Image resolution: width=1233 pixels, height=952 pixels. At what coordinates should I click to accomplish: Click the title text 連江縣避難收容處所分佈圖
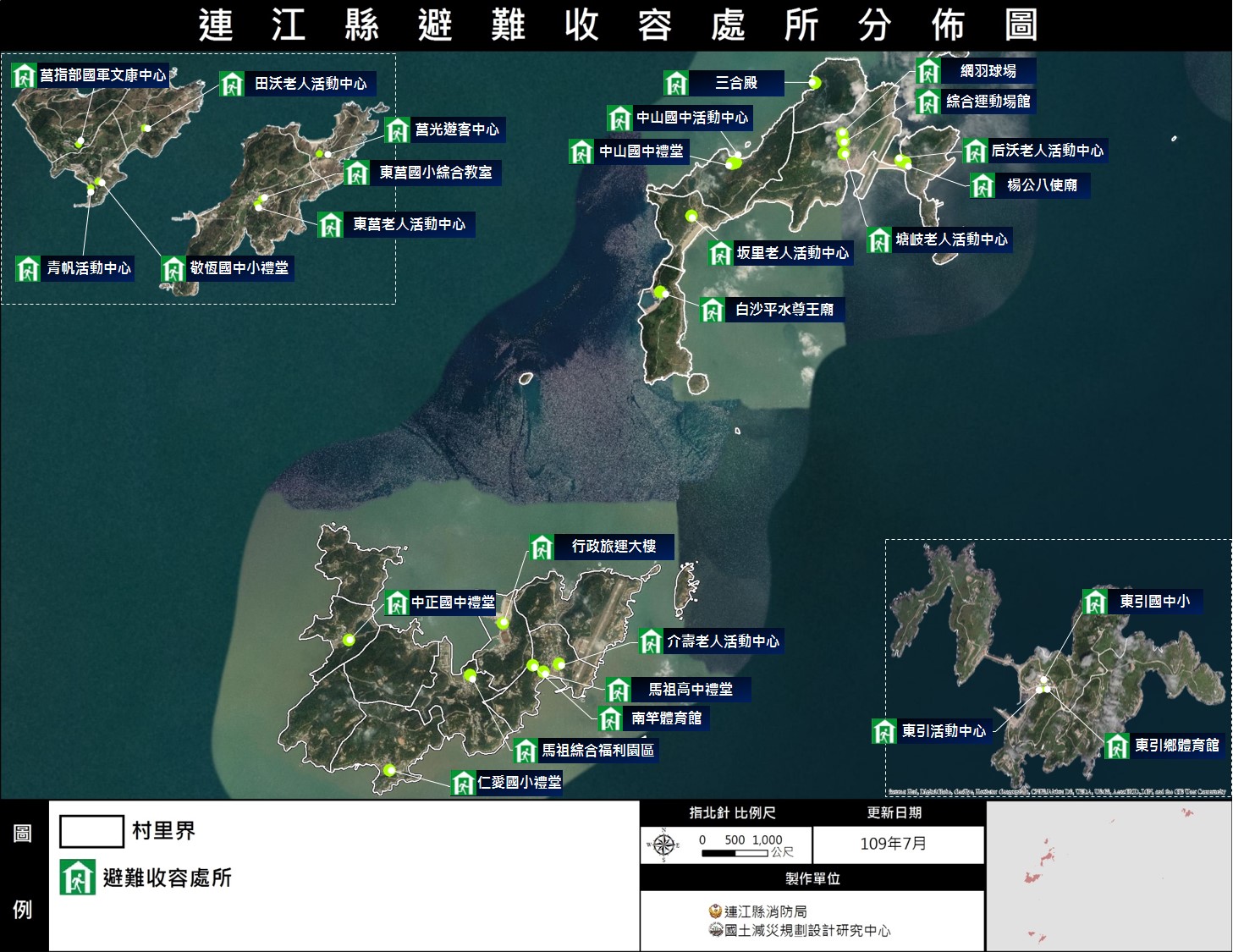tap(618, 25)
